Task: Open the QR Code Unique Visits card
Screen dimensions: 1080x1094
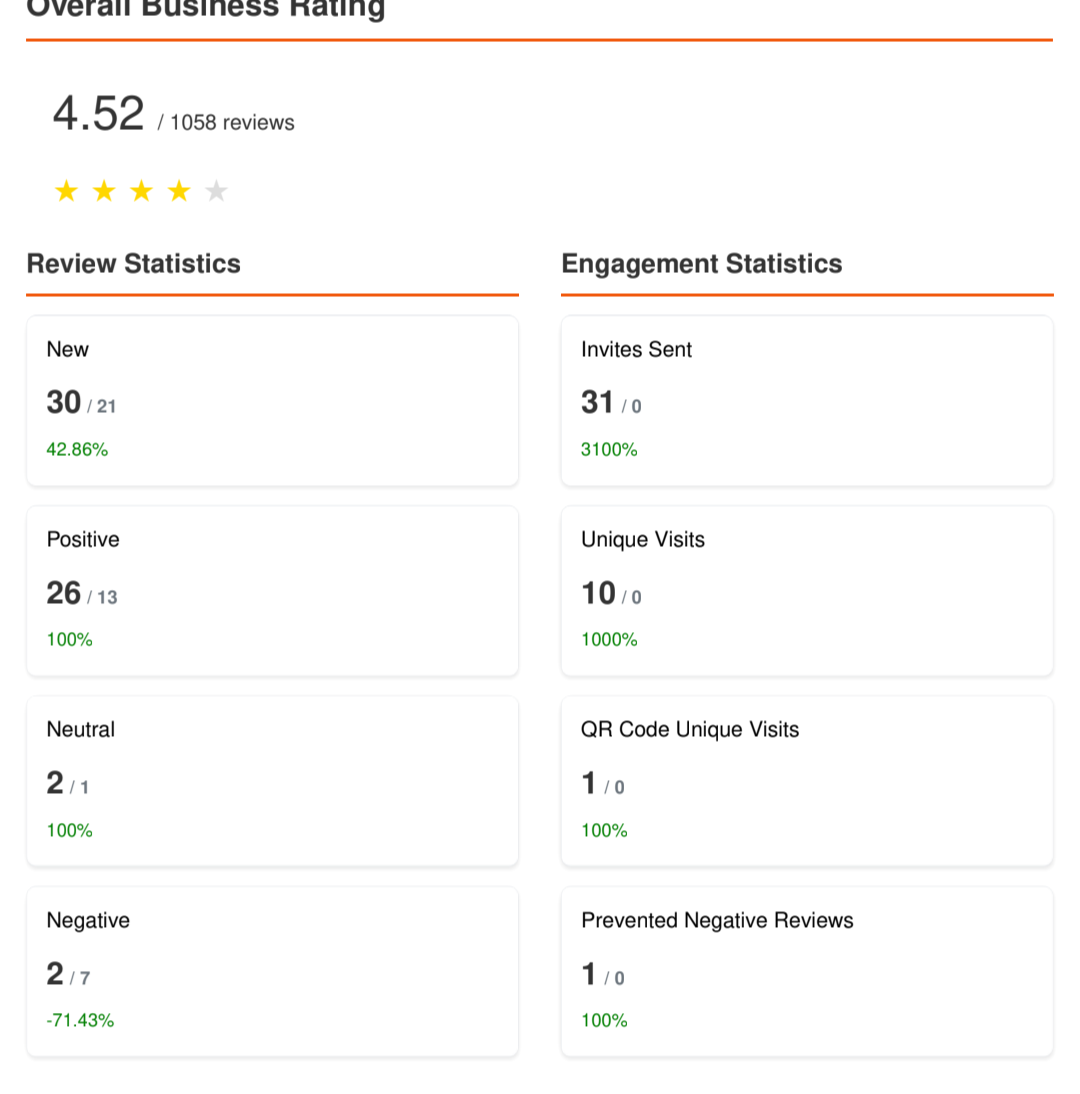Action: [807, 780]
